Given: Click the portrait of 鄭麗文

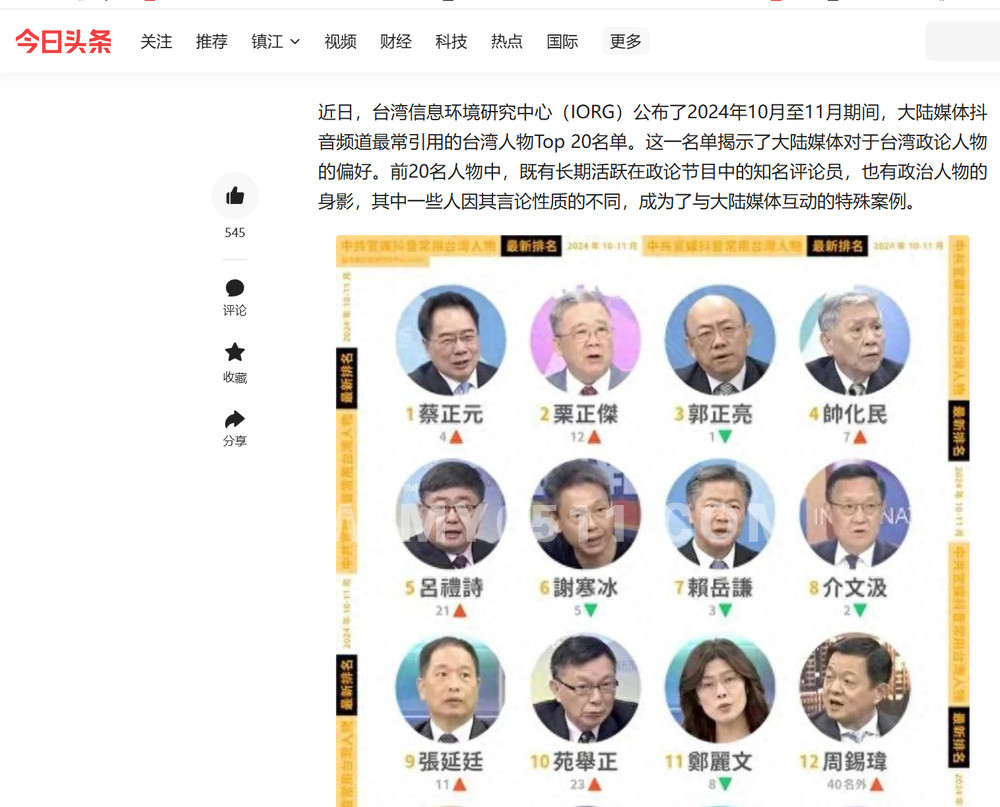Looking at the screenshot, I should [720, 688].
